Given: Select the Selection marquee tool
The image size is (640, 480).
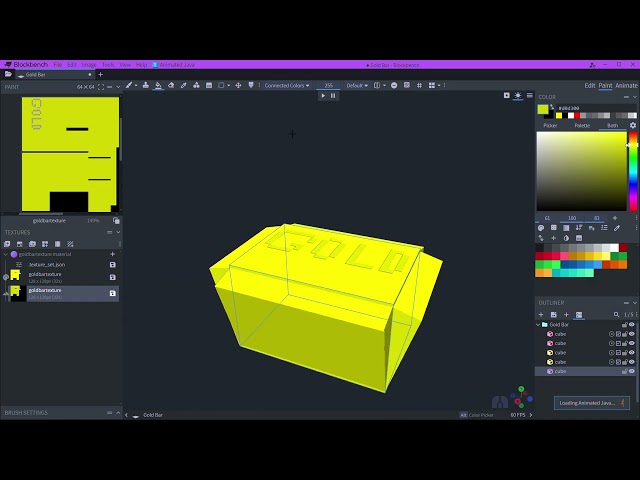Looking at the screenshot, I should tap(221, 85).
